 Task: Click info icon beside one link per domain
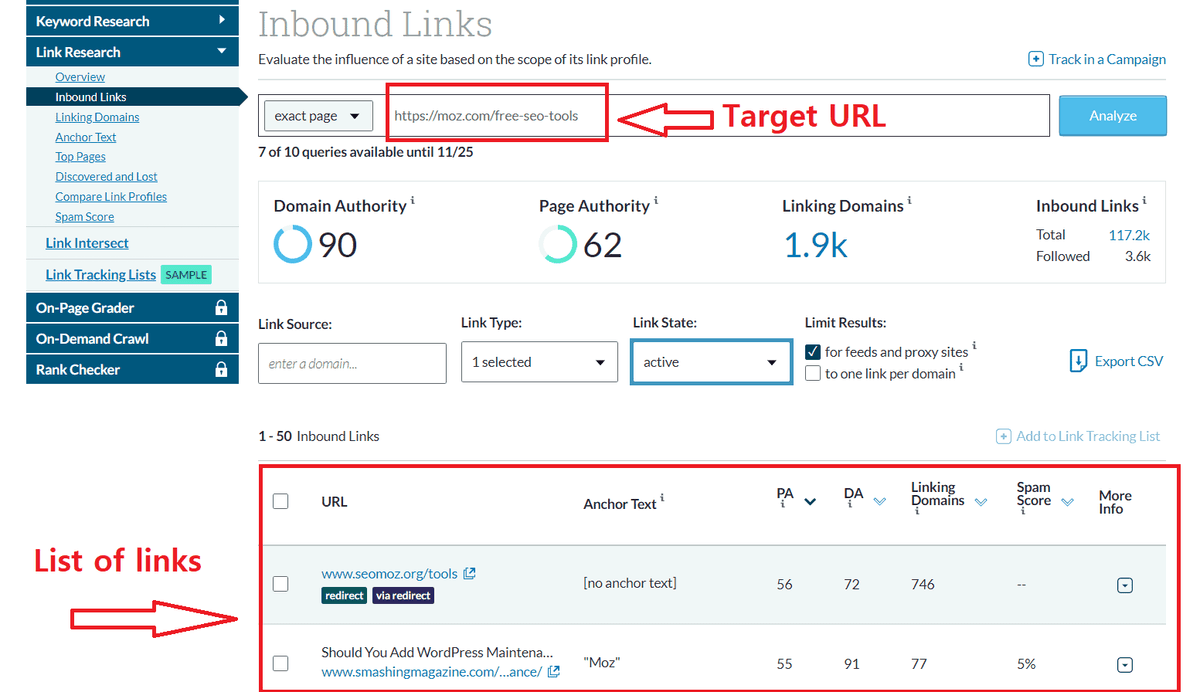(x=961, y=368)
